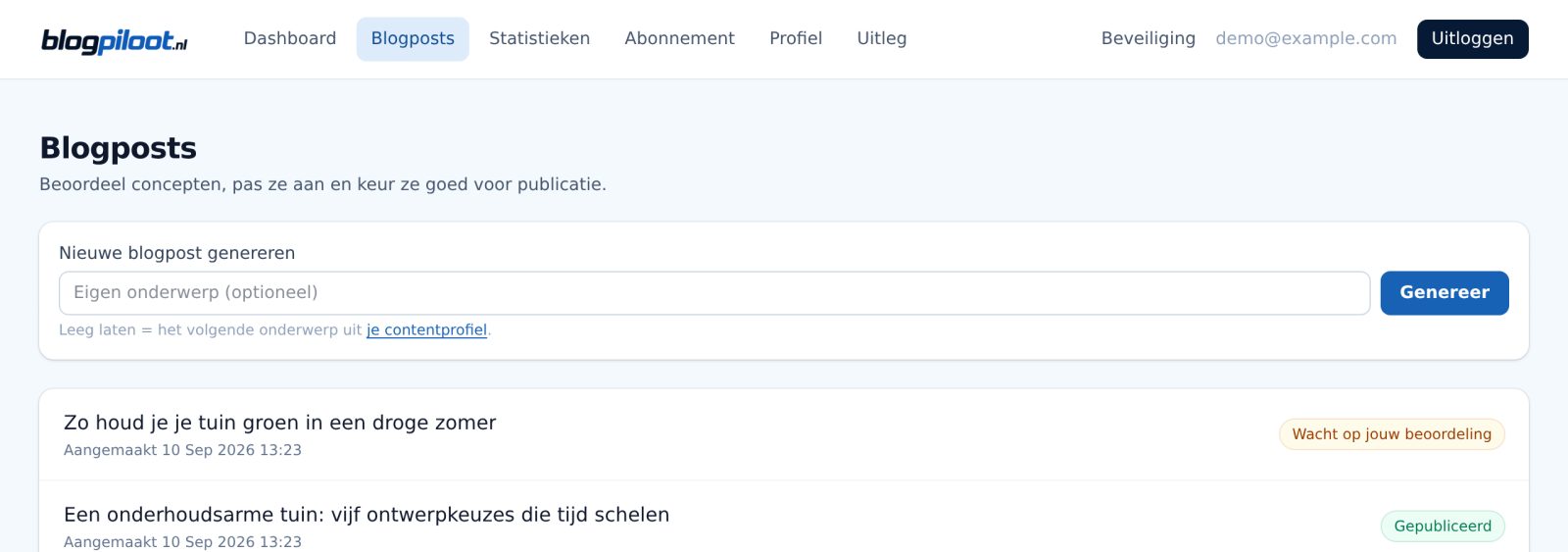This screenshot has height=552, width=1568.
Task: Click the date under the 'droge zomer' post
Action: [183, 450]
